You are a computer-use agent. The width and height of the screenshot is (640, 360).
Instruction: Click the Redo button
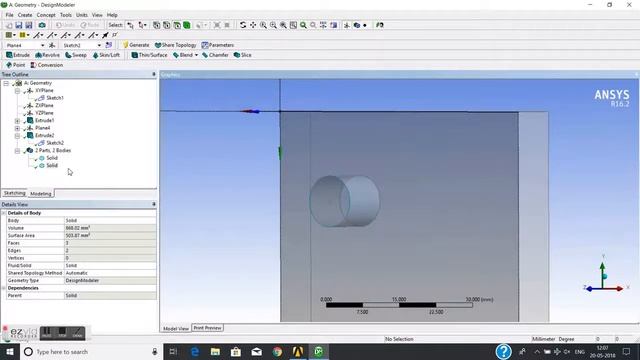pos(90,25)
